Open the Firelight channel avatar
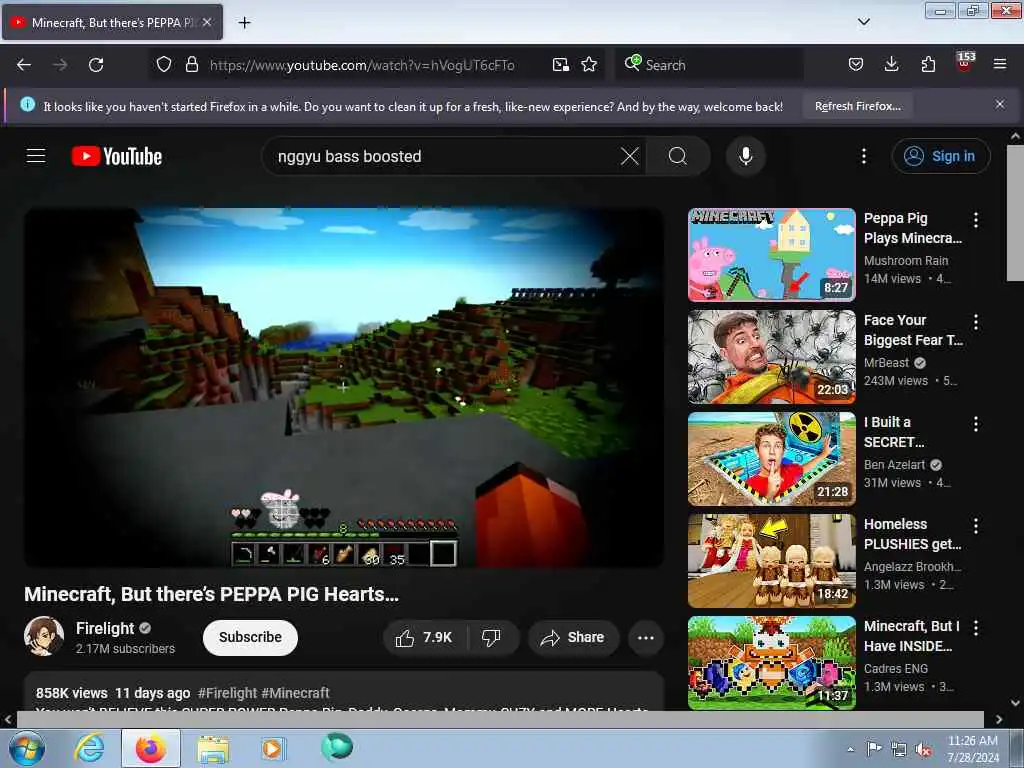1024x768 pixels. tap(44, 636)
